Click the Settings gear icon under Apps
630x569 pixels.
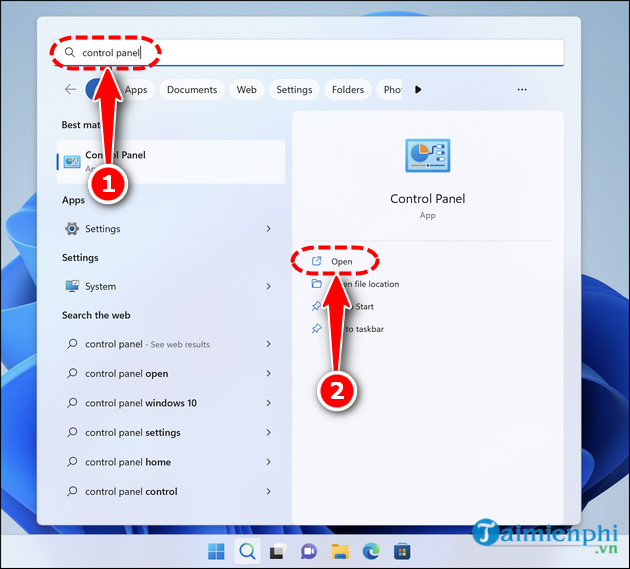click(72, 229)
